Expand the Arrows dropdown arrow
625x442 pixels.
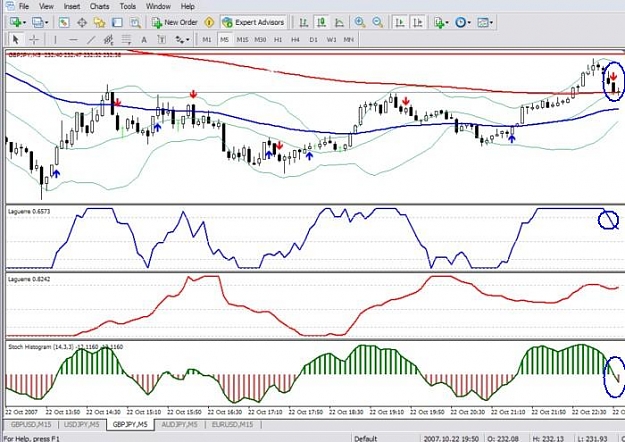pyautogui.click(x=188, y=39)
